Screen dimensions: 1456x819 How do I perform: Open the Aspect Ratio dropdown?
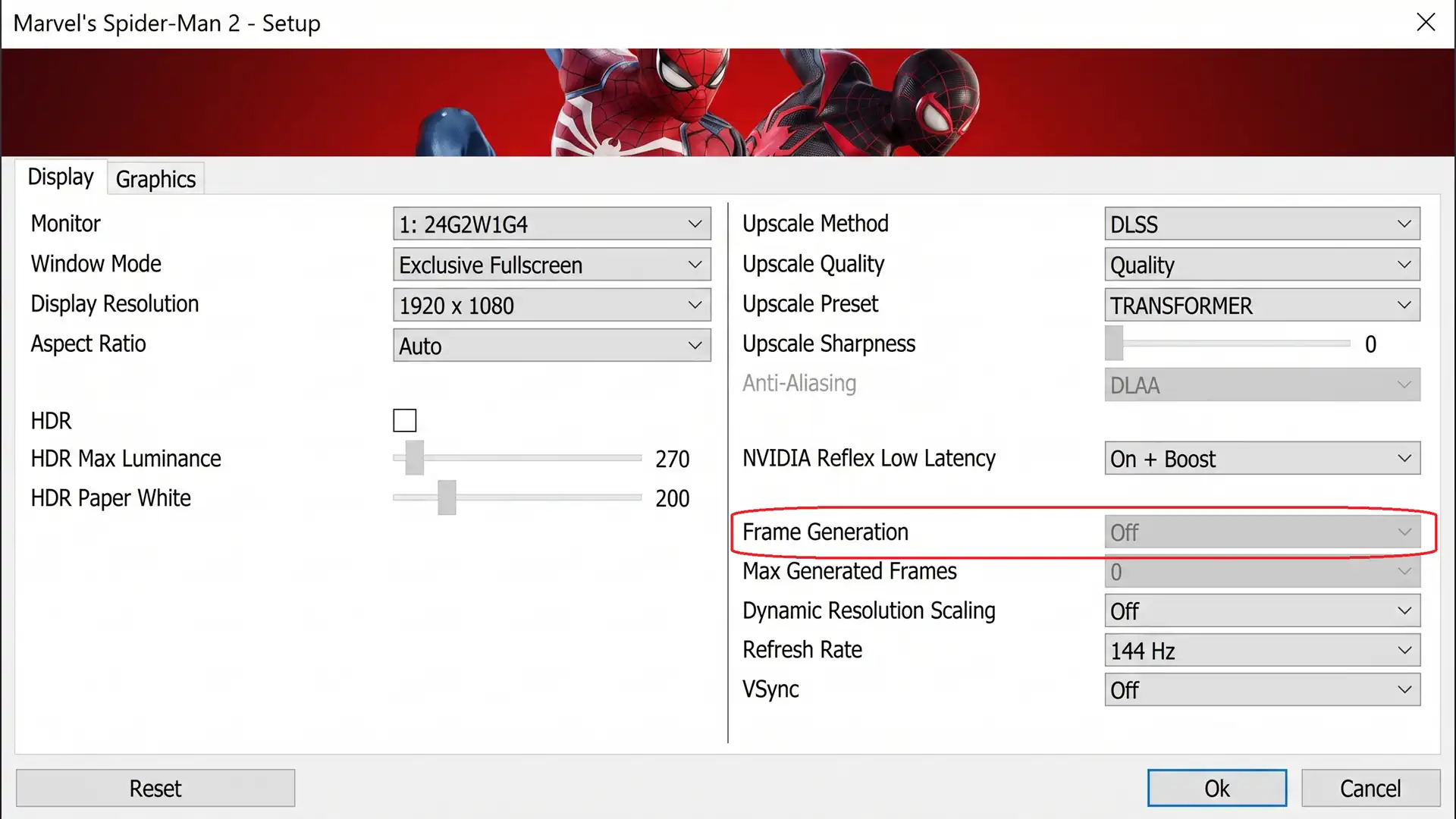551,345
